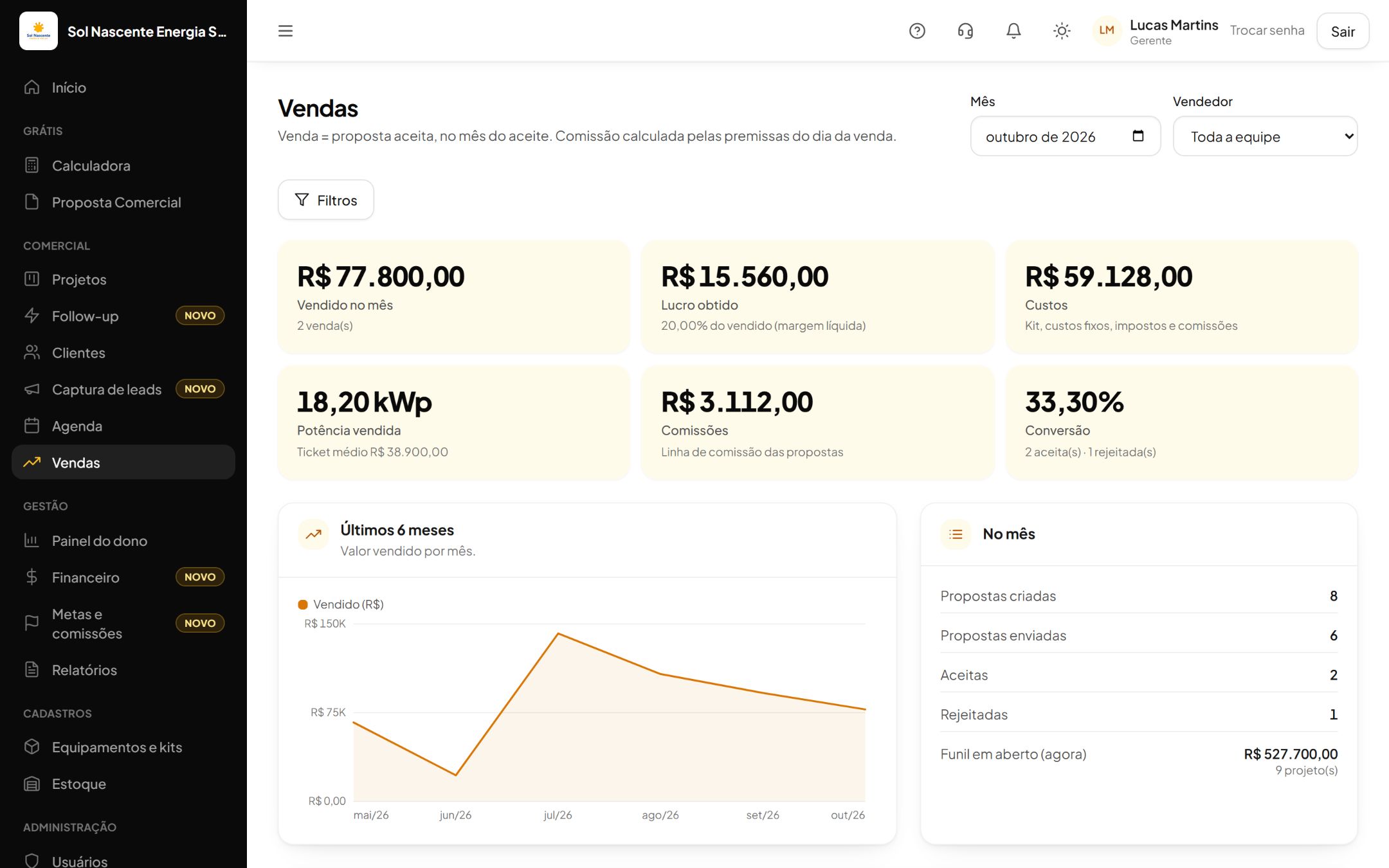Click the 'jul/26' chart axis label
Screen dimensions: 1389x868
point(558,815)
